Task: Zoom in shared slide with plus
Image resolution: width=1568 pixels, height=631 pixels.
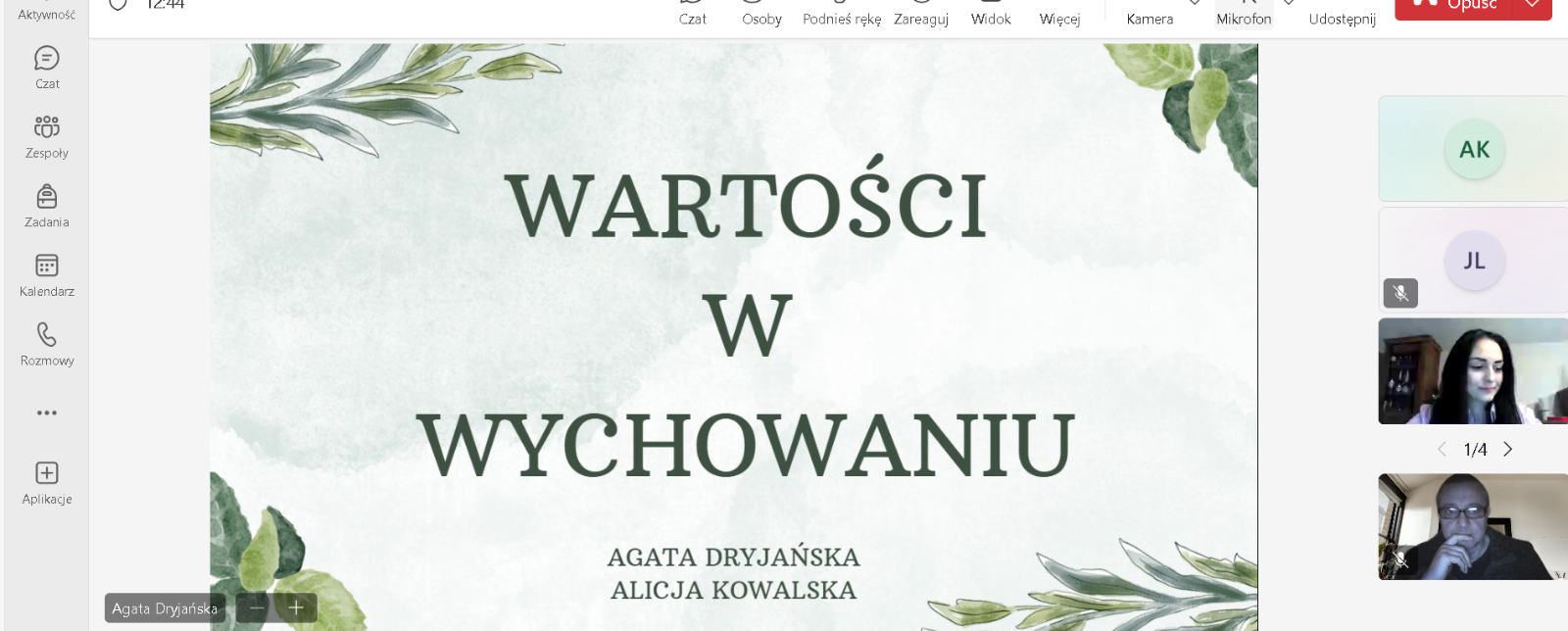Action: (296, 607)
